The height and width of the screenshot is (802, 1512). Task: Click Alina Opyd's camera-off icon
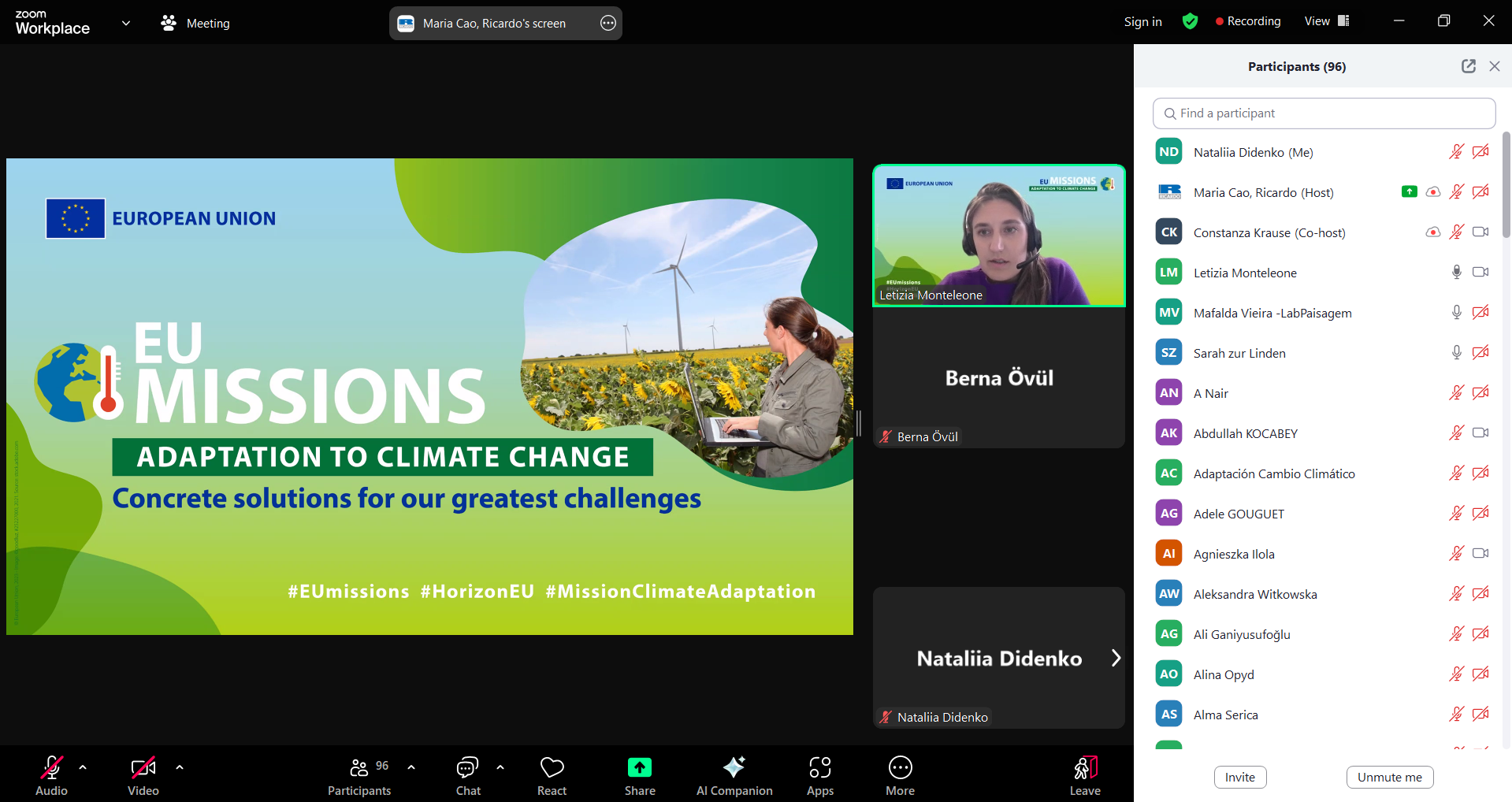pos(1480,674)
